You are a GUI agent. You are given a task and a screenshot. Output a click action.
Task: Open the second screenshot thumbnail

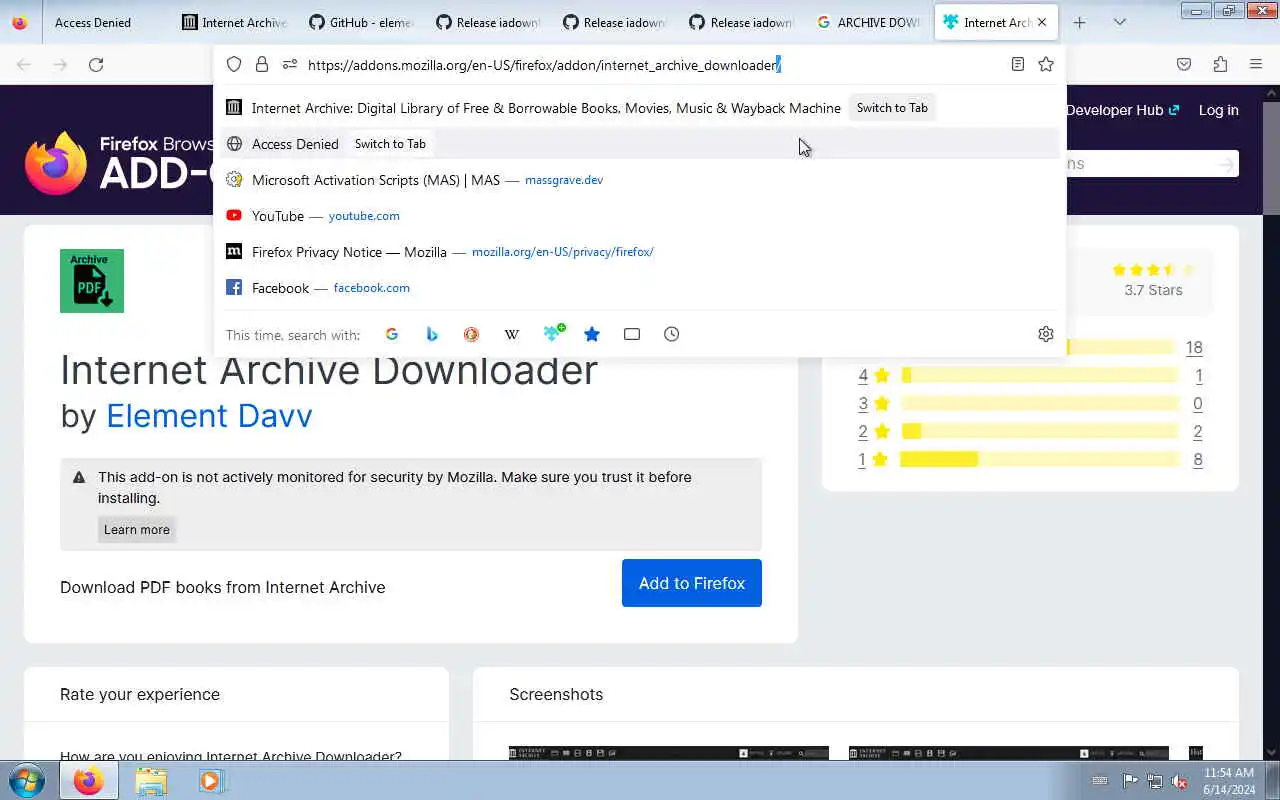1009,753
